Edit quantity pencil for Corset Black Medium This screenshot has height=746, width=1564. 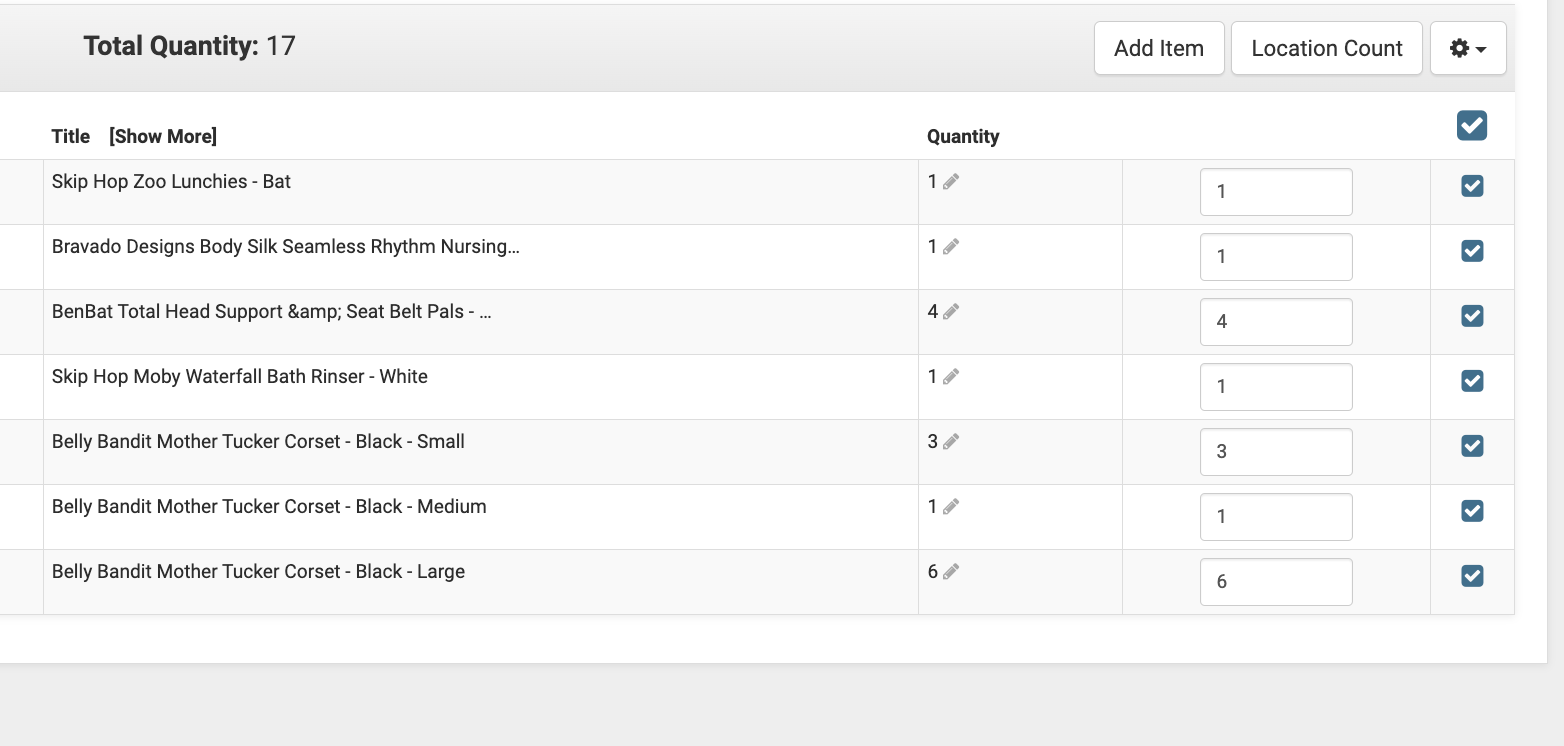pyautogui.click(x=950, y=507)
